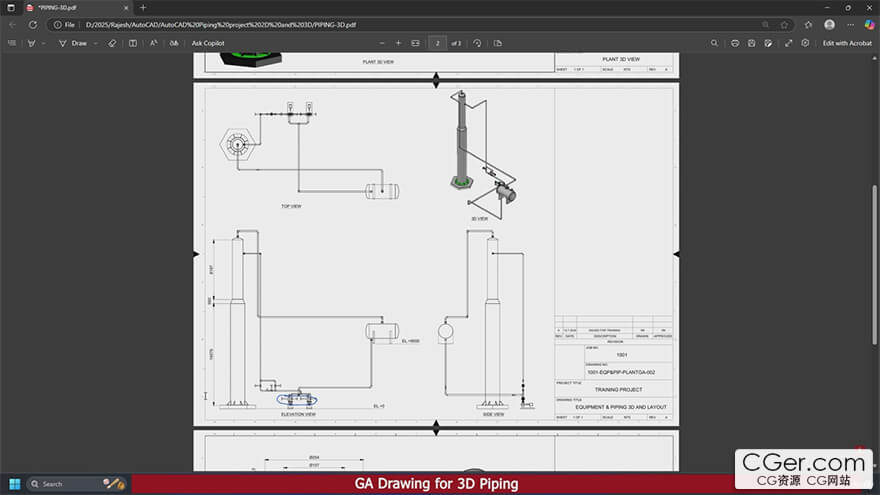
Task: Toggle the table of contents sidebar
Action: [x=11, y=43]
